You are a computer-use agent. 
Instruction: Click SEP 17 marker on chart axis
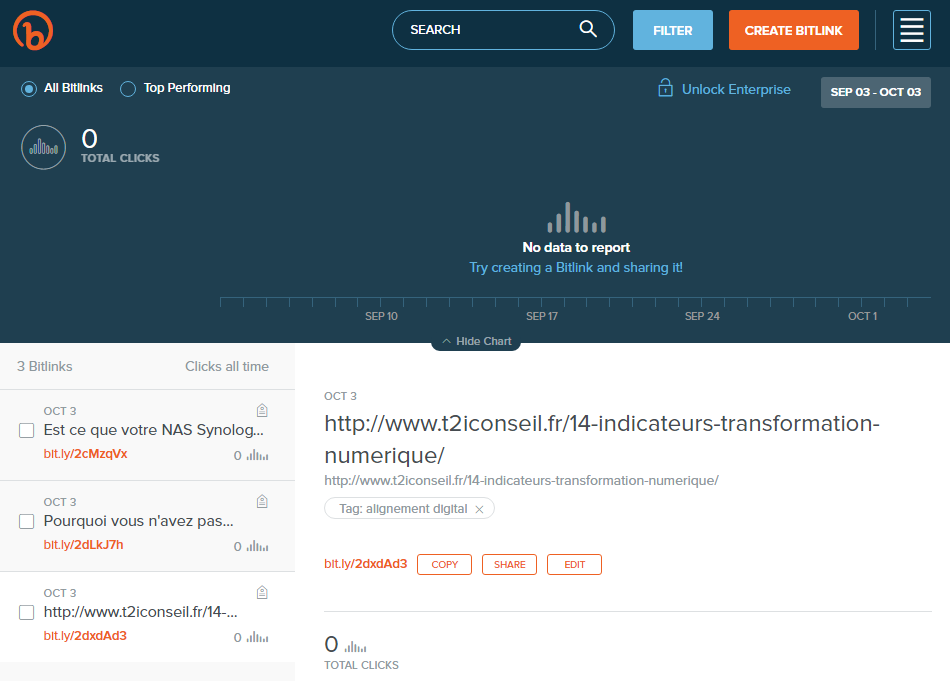(542, 316)
